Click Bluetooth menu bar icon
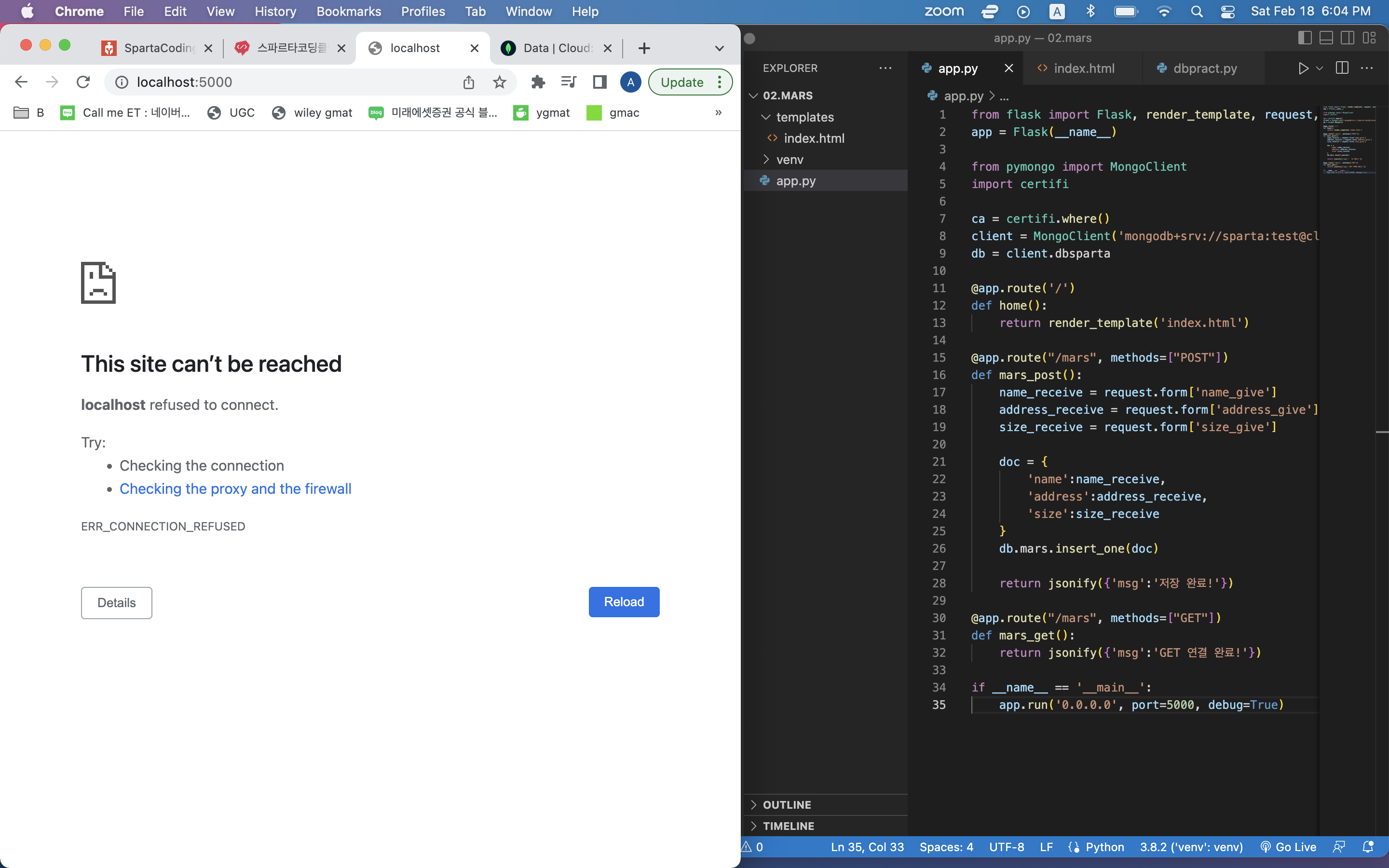This screenshot has width=1389, height=868. pos(1090,12)
